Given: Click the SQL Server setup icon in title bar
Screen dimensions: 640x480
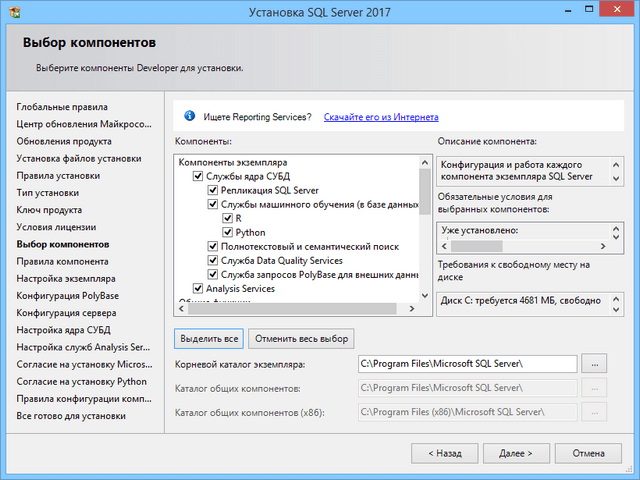Looking at the screenshot, I should pyautogui.click(x=15, y=12).
